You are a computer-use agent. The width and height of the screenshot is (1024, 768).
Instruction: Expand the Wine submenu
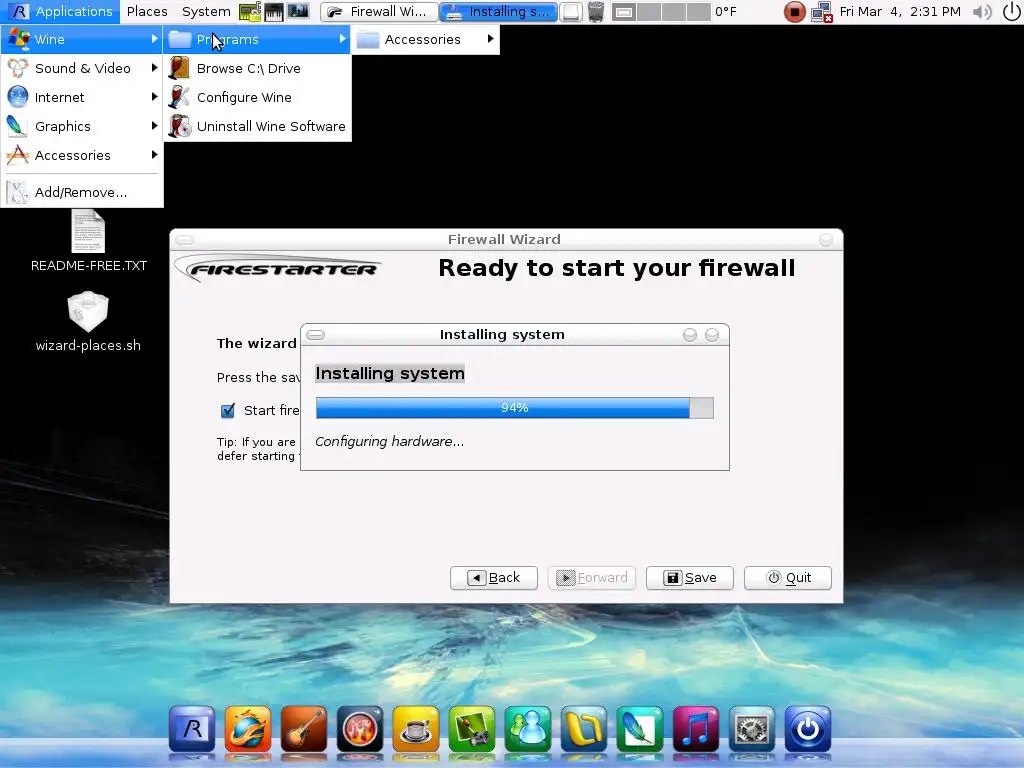[82, 39]
